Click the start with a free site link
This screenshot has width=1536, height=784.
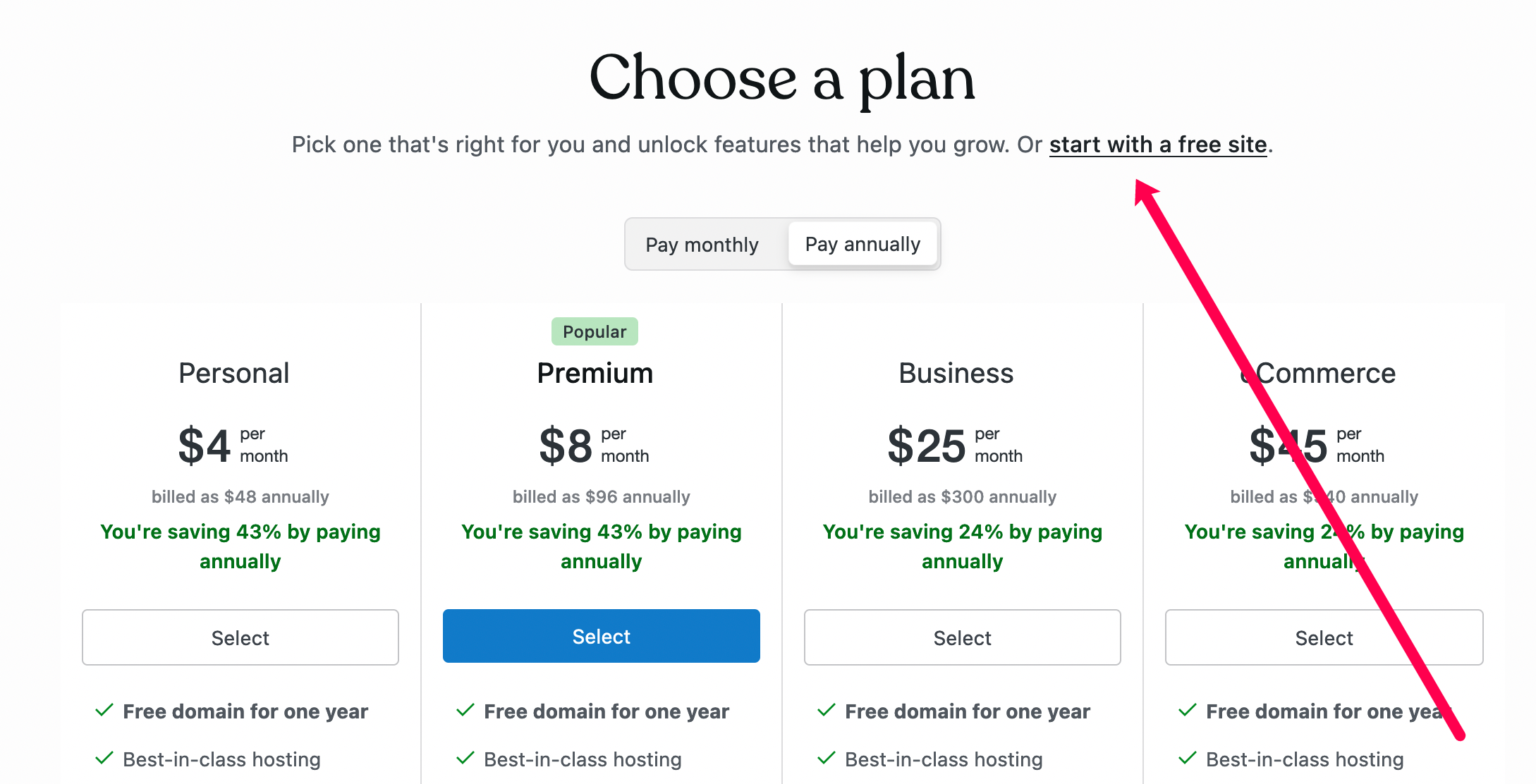pos(1157,145)
